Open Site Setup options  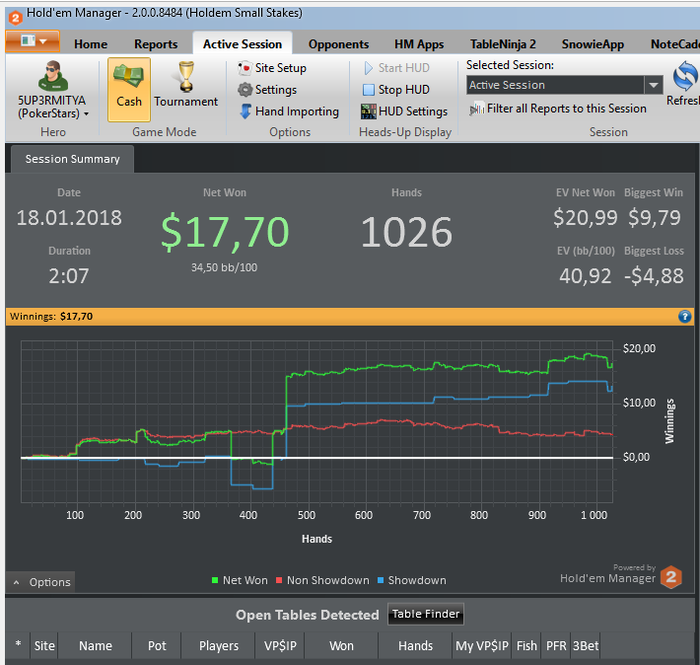click(x=272, y=68)
